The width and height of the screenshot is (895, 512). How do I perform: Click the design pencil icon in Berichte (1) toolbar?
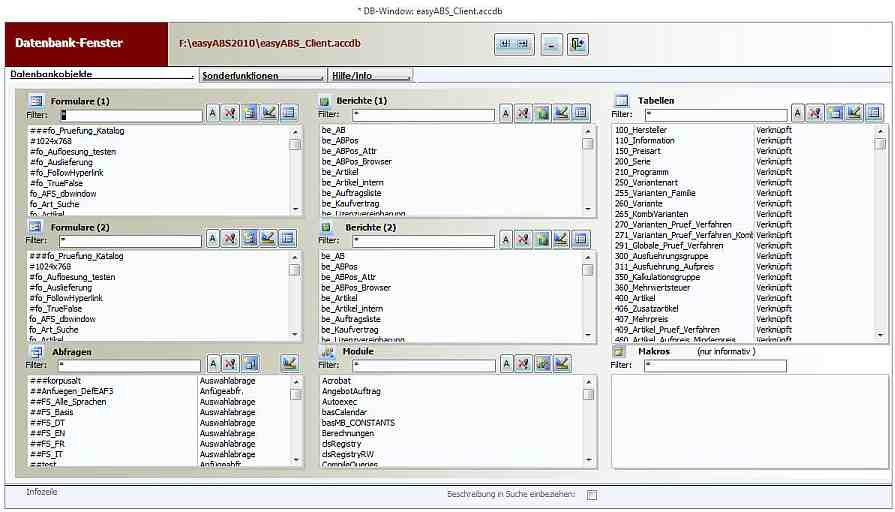point(562,113)
